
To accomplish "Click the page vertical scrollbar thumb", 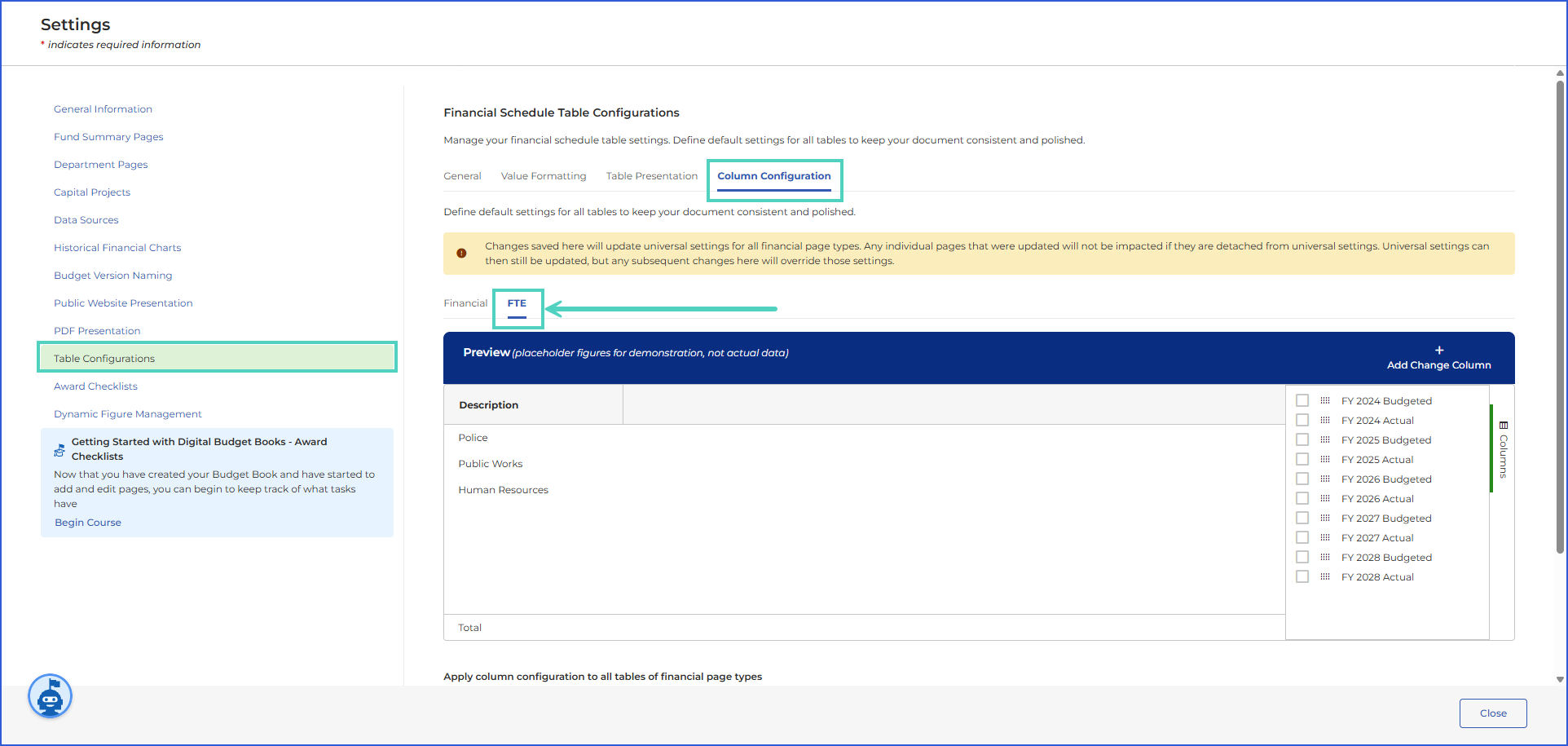I will [1560, 318].
